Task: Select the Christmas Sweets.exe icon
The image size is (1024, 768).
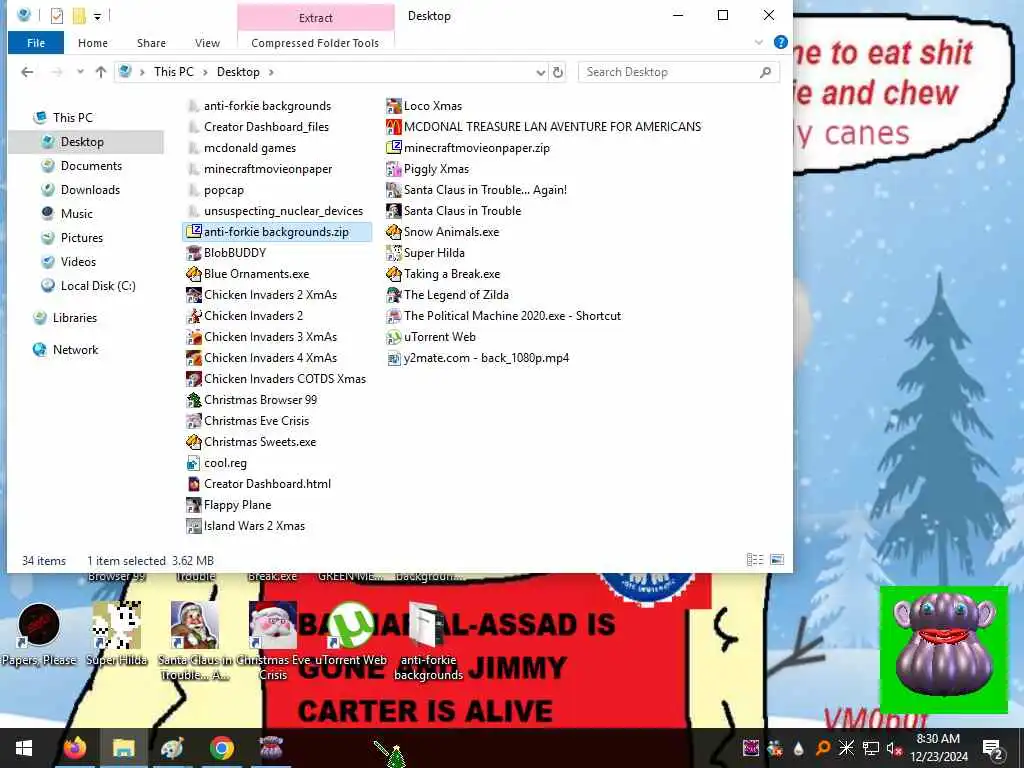Action: point(193,441)
